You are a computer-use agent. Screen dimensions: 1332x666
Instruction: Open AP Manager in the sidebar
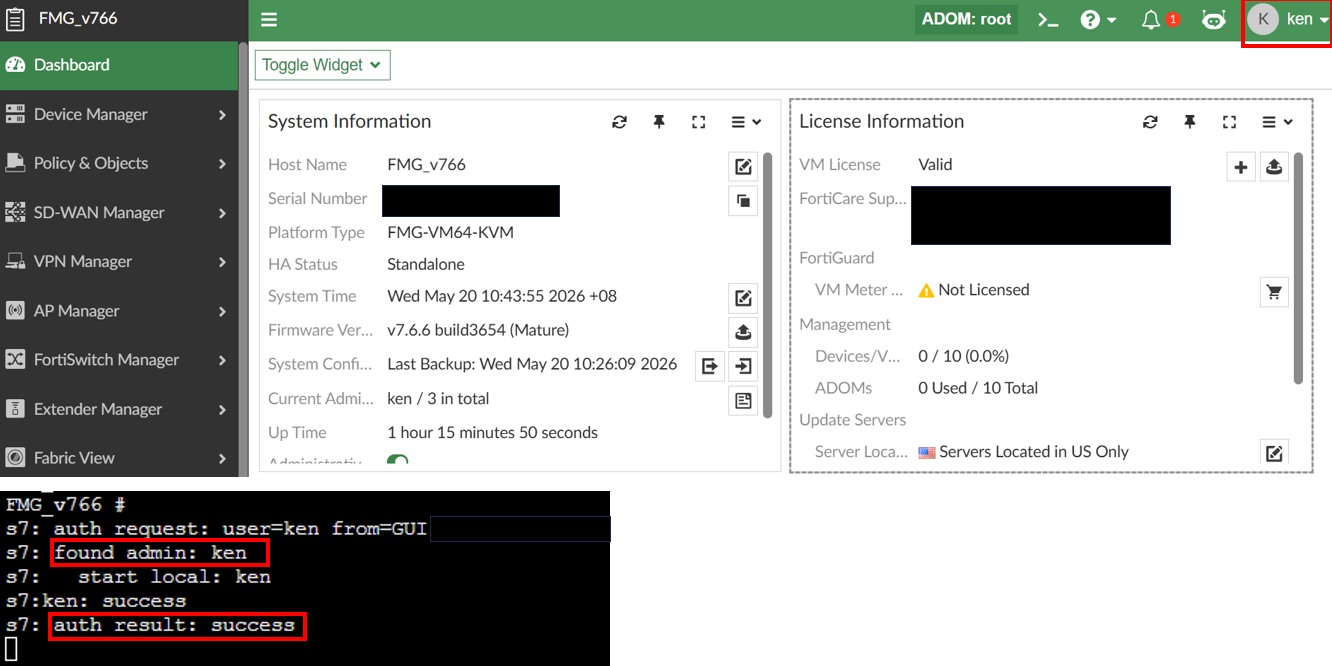(119, 311)
